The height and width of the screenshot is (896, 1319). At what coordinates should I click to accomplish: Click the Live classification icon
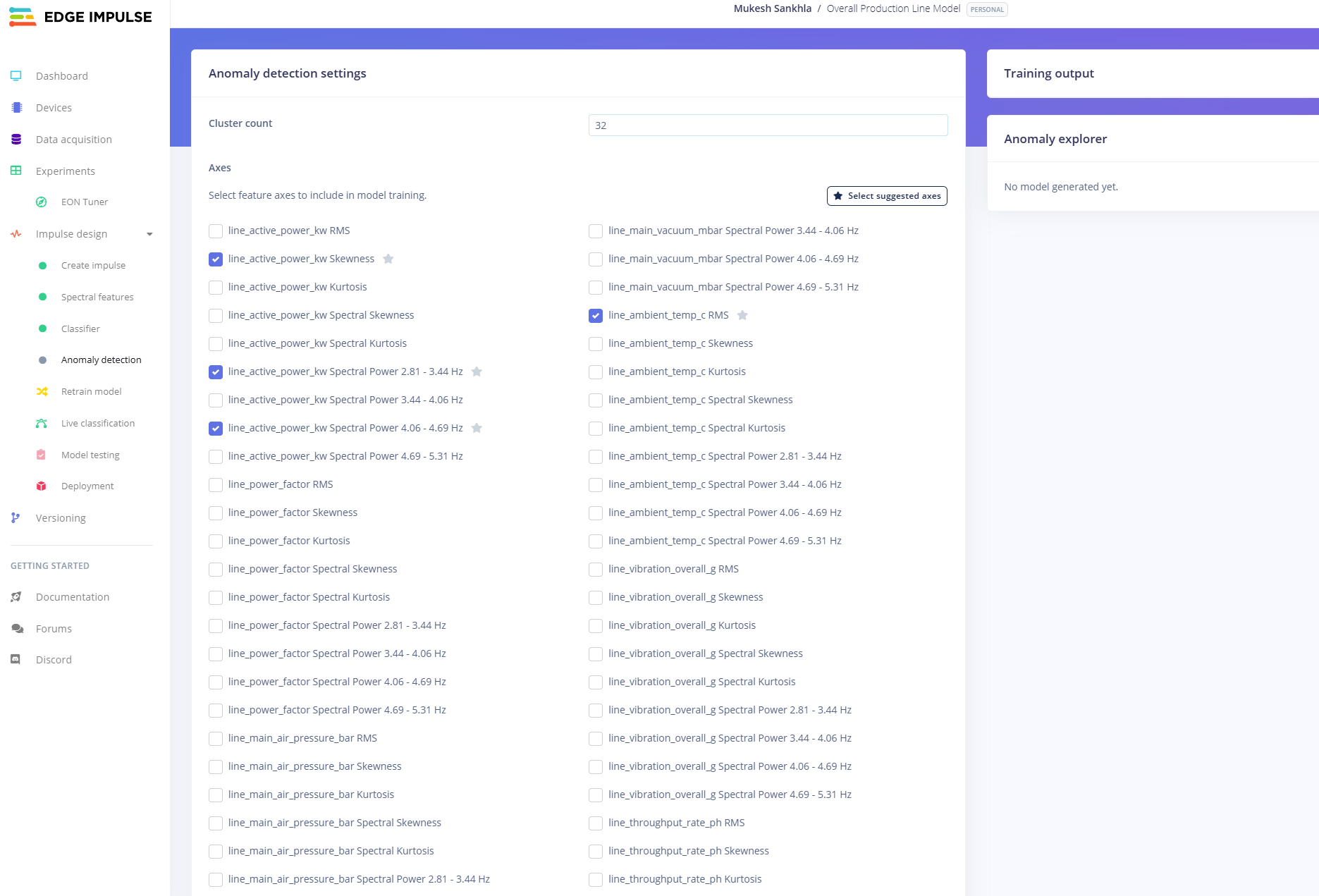click(42, 423)
